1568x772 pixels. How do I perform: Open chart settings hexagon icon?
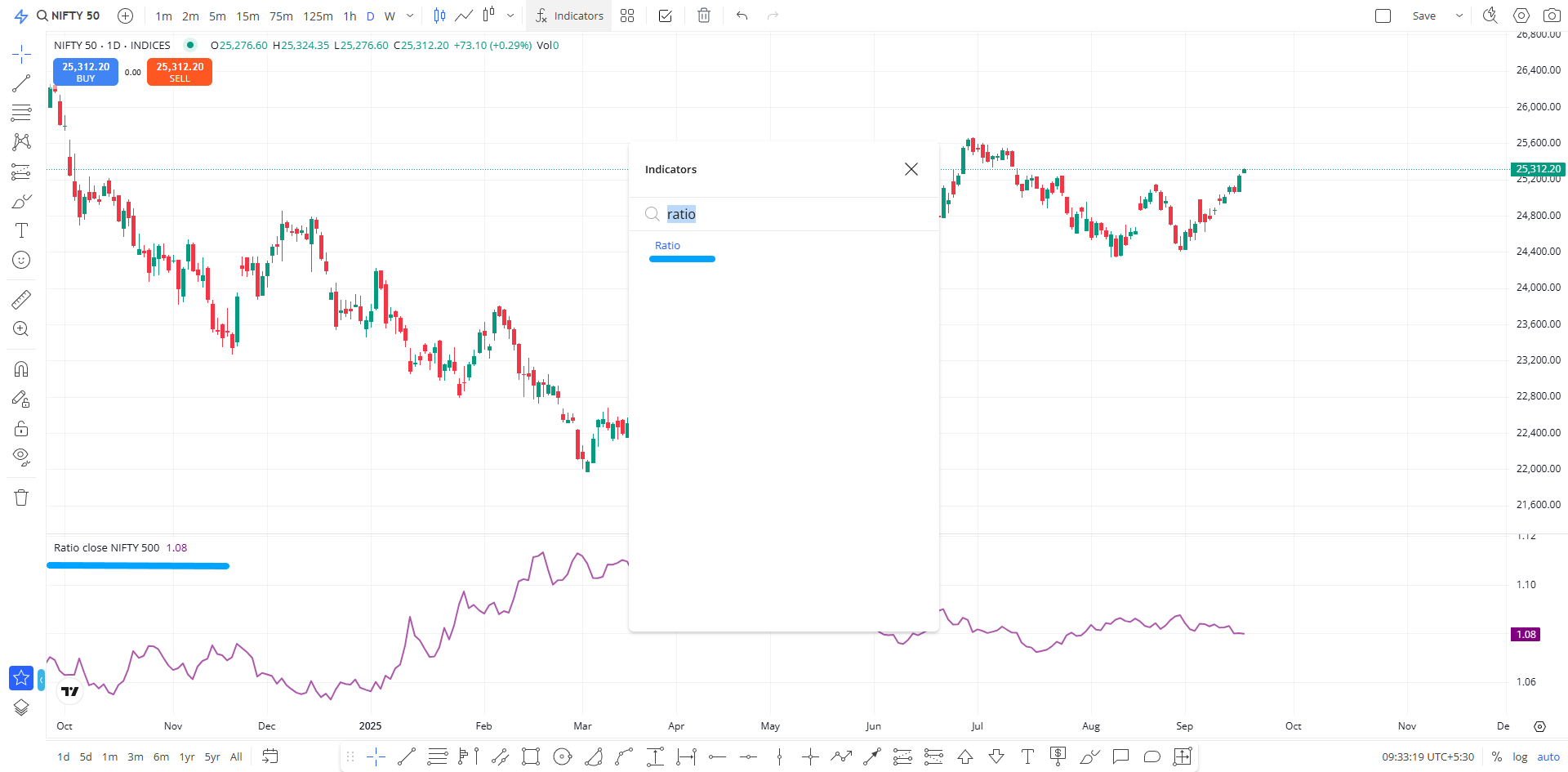point(1521,16)
